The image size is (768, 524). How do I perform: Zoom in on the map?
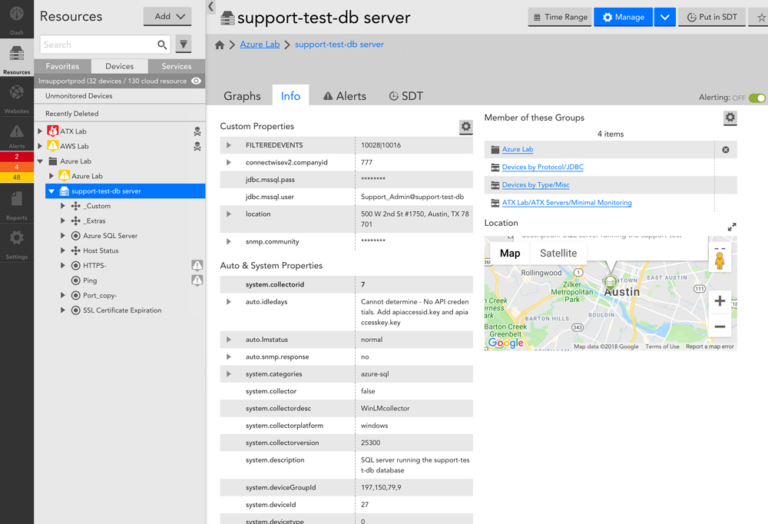tap(720, 301)
